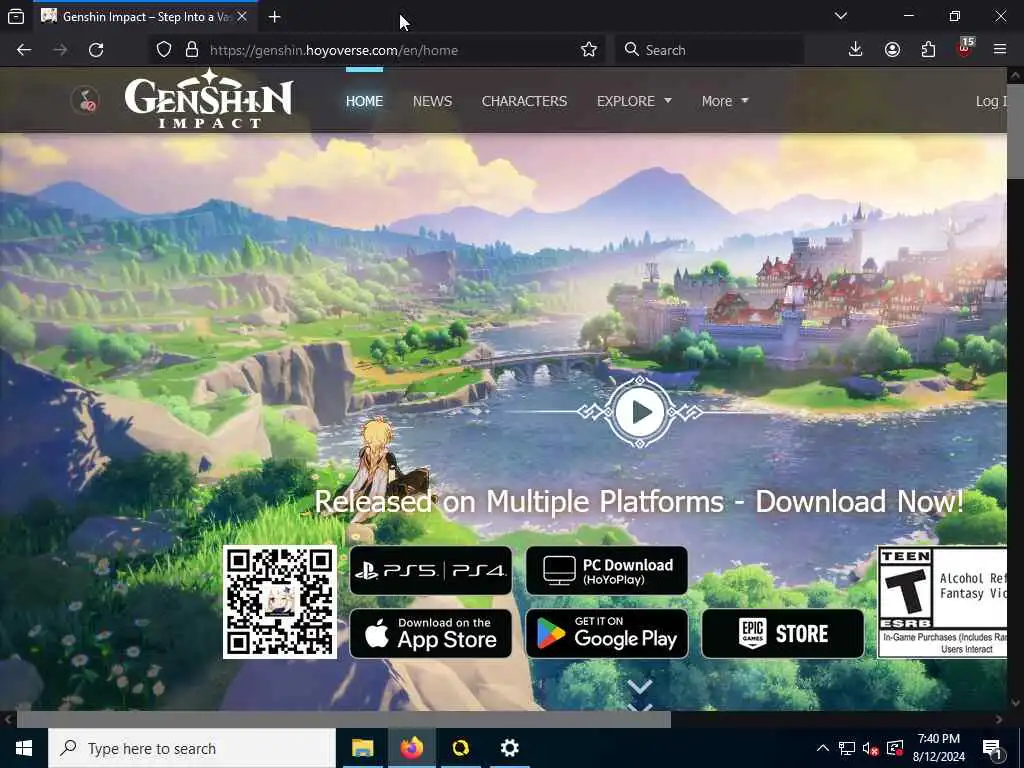Click the taskbar search box
1024x768 pixels.
point(192,748)
